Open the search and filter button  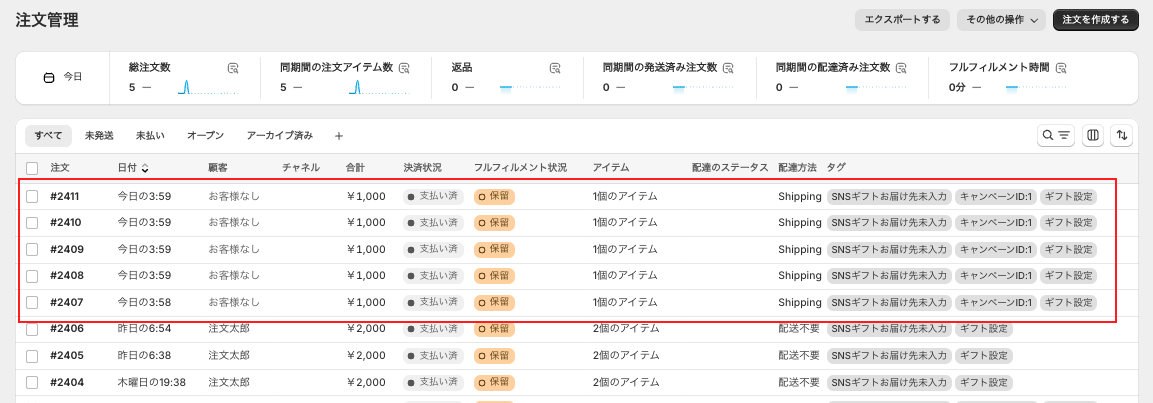click(1056, 135)
